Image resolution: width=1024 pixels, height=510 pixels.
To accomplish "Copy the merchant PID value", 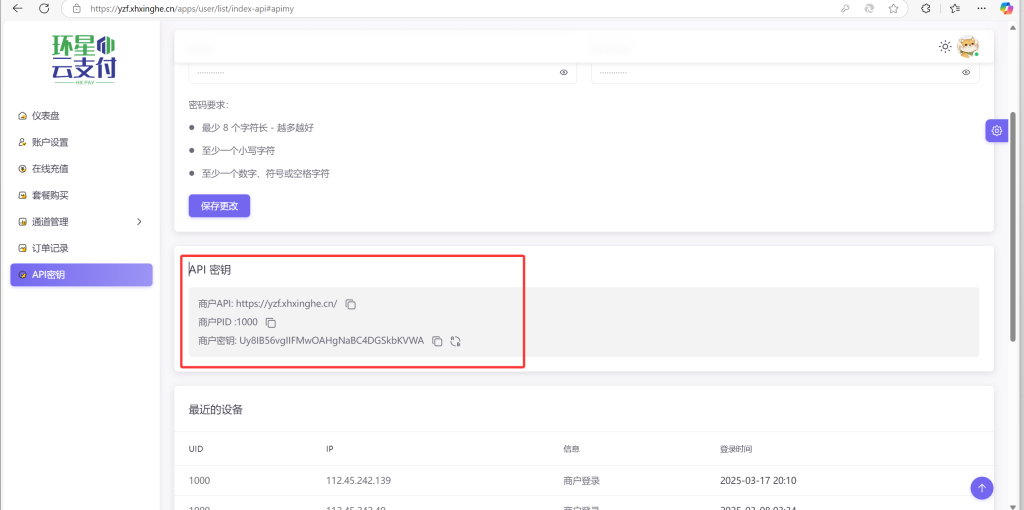I will pyautogui.click(x=271, y=322).
